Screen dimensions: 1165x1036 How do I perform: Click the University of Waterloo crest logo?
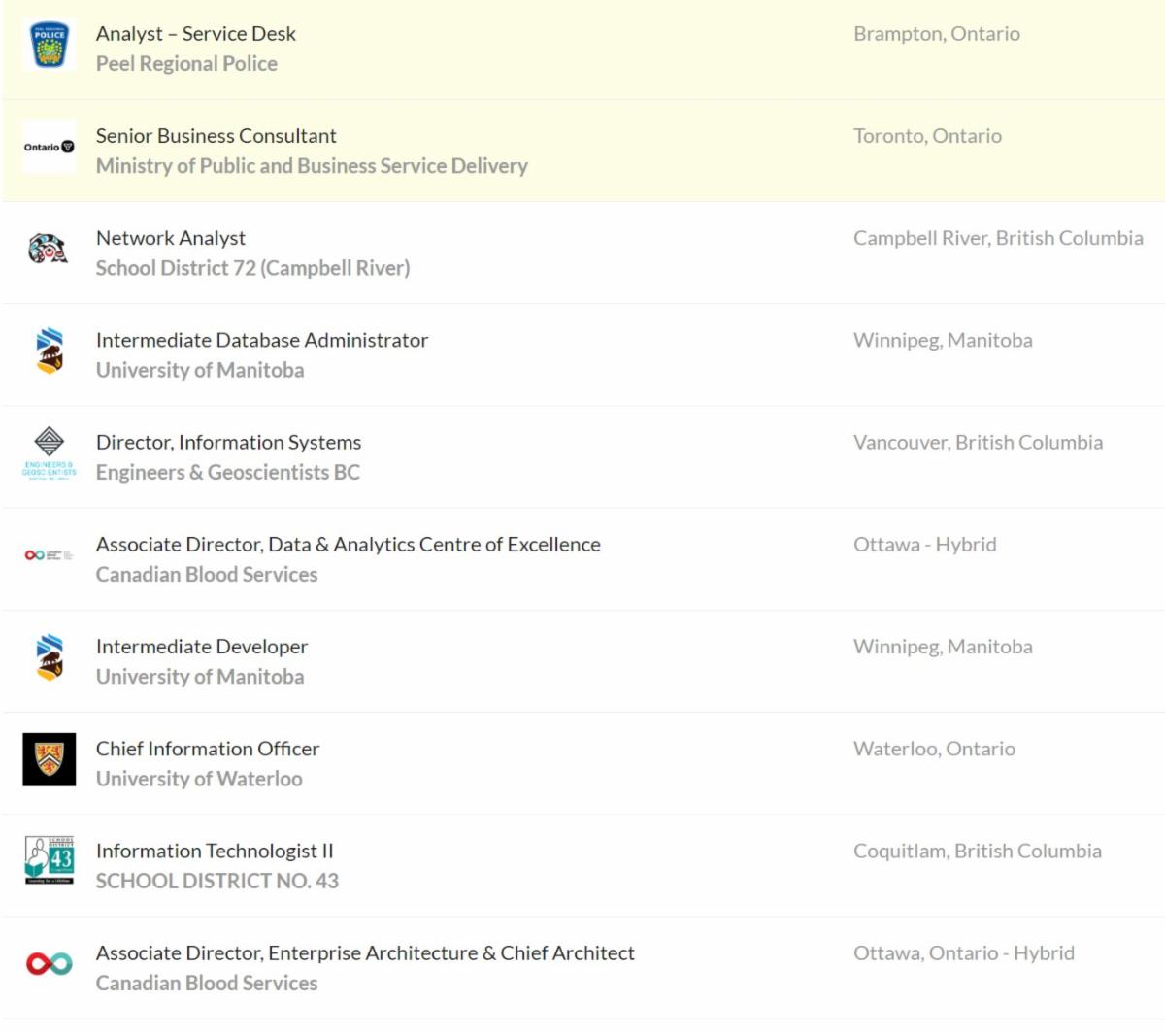[x=49, y=759]
